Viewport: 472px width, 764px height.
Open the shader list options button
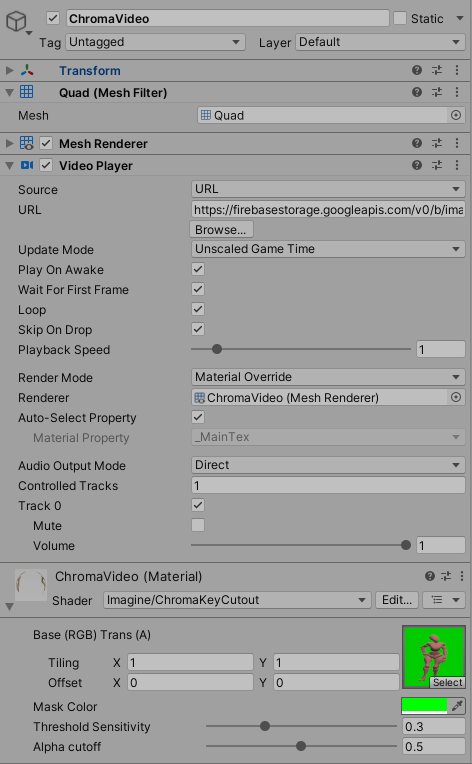[x=444, y=600]
